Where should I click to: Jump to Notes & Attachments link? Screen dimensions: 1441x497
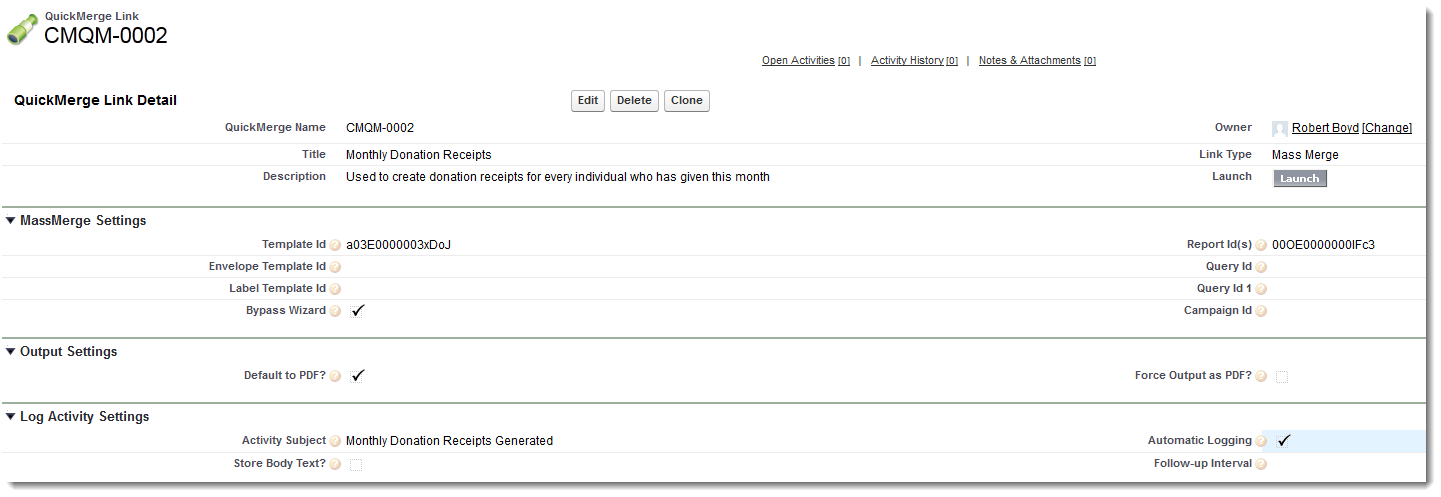(x=1029, y=61)
